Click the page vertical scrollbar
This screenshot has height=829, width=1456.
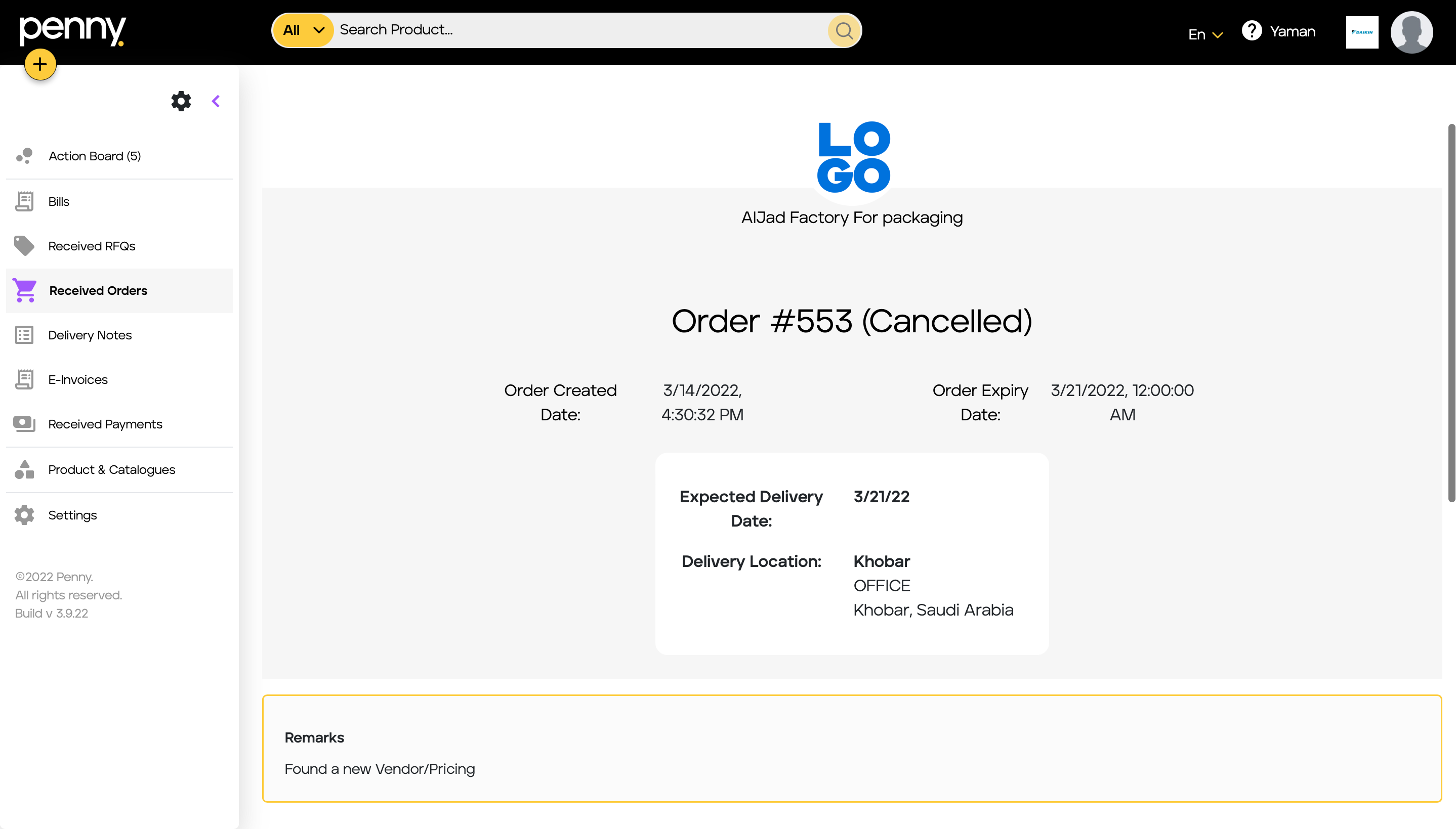tap(1451, 313)
